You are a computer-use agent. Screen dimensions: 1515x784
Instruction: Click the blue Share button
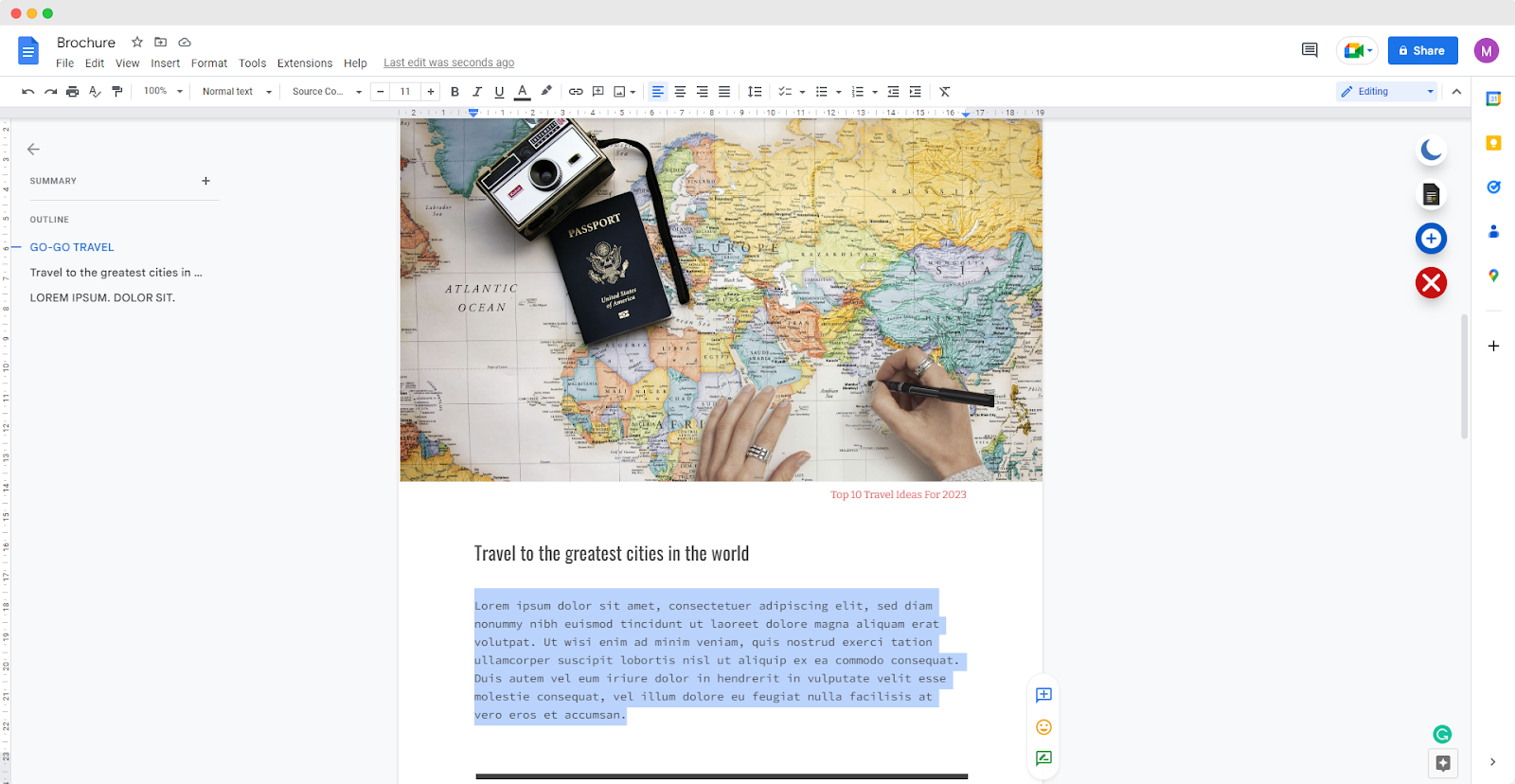coord(1422,50)
